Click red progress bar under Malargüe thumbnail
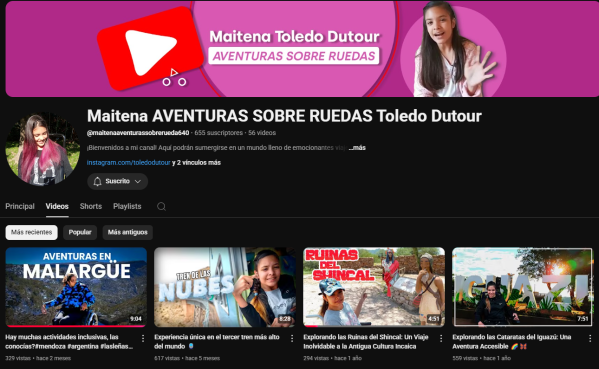 76,326
